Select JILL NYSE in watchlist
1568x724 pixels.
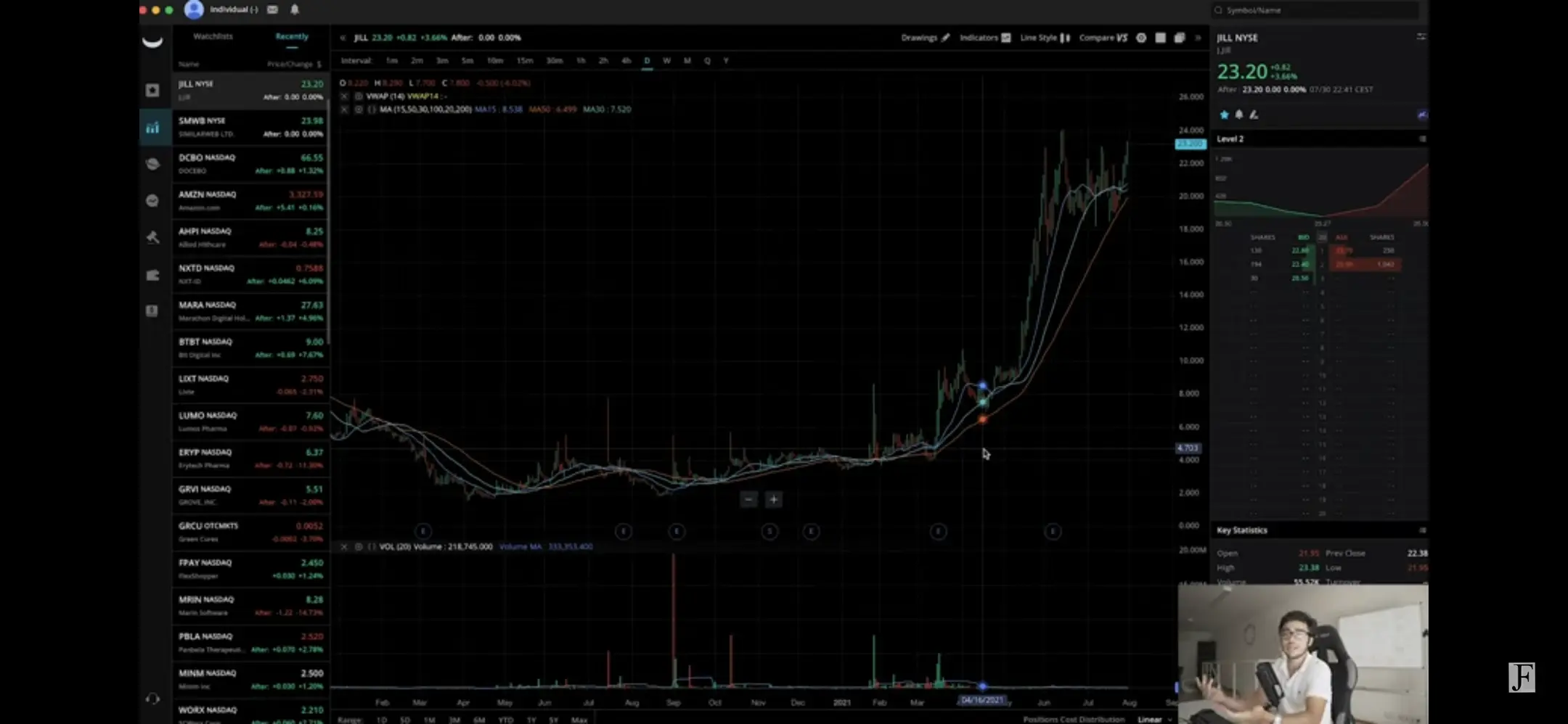(251, 90)
